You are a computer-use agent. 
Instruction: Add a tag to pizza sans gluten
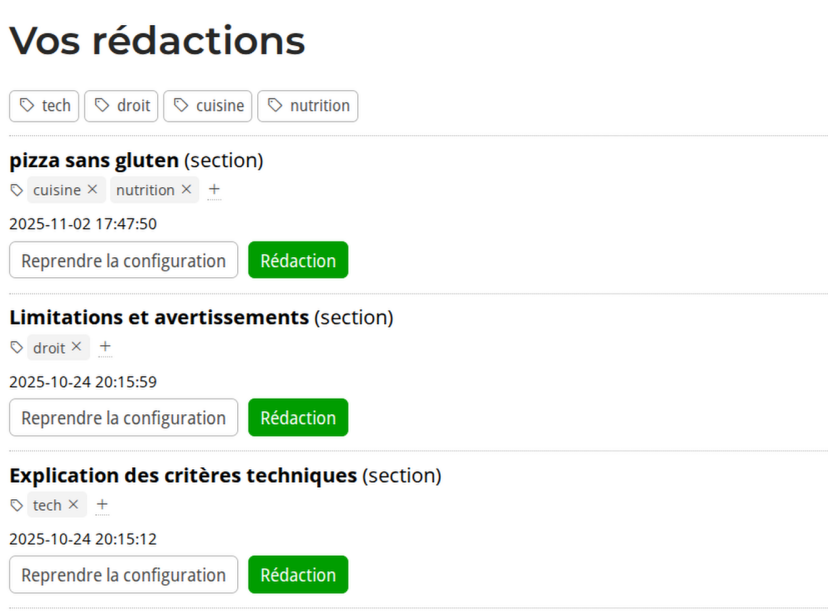pyautogui.click(x=214, y=190)
